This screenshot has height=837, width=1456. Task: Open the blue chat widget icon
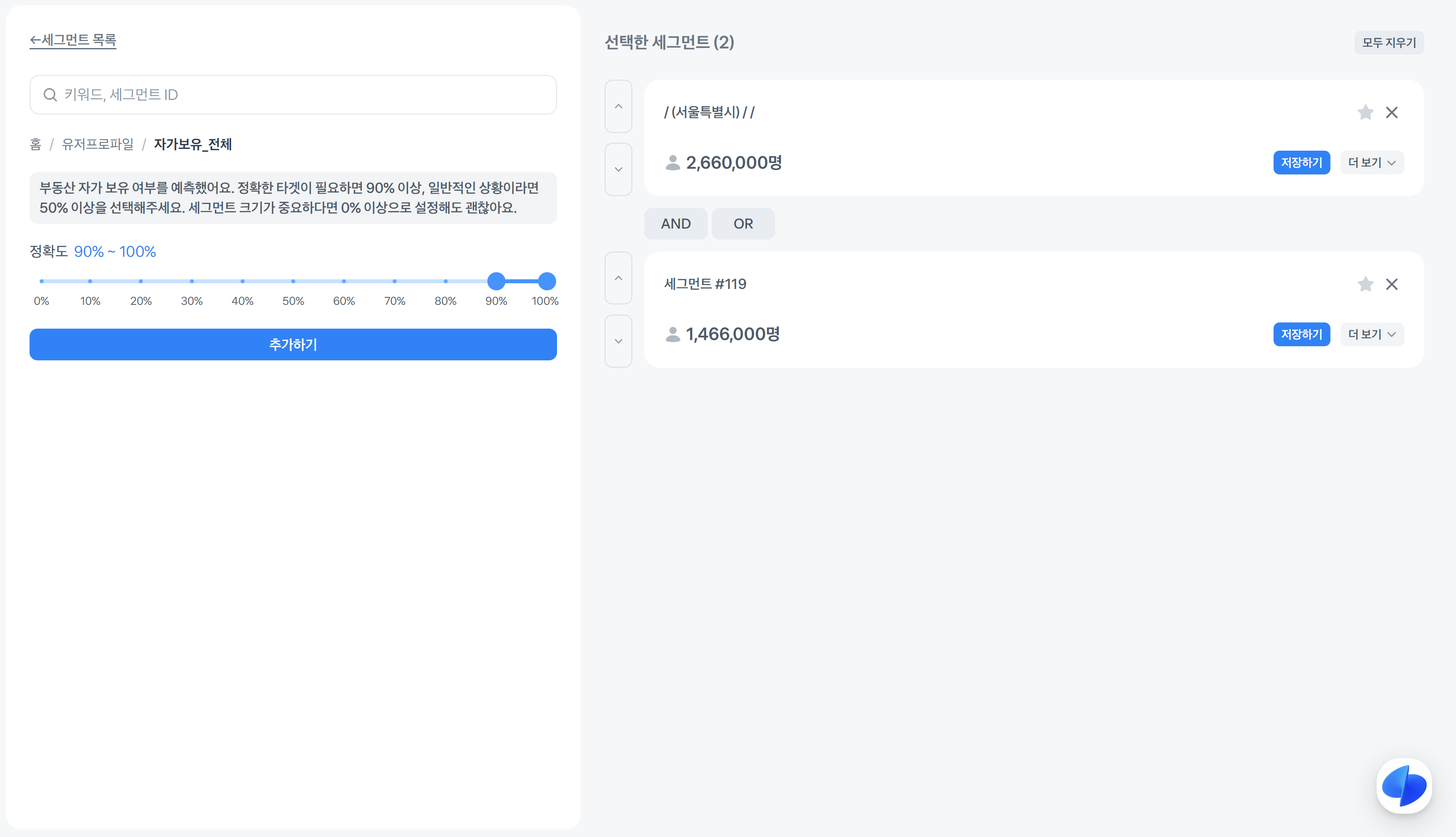click(1404, 785)
